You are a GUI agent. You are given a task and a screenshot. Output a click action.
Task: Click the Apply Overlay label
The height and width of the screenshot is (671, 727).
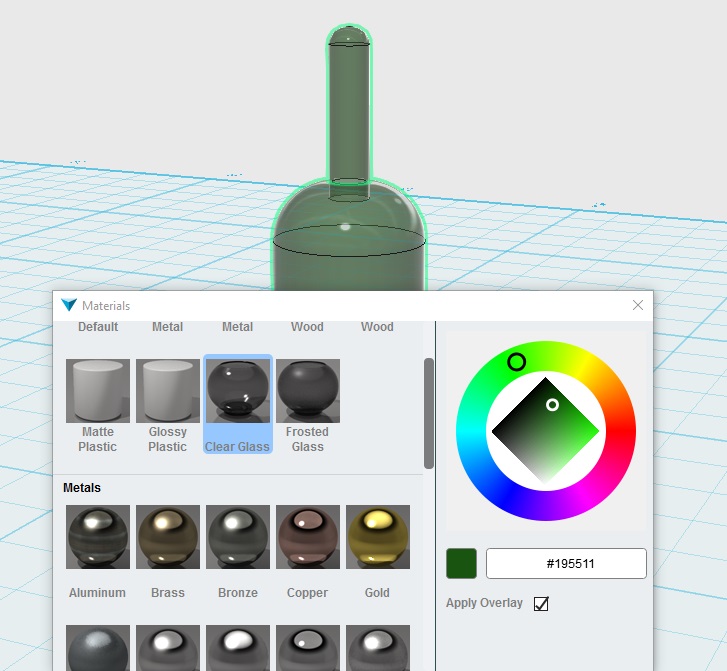point(484,603)
